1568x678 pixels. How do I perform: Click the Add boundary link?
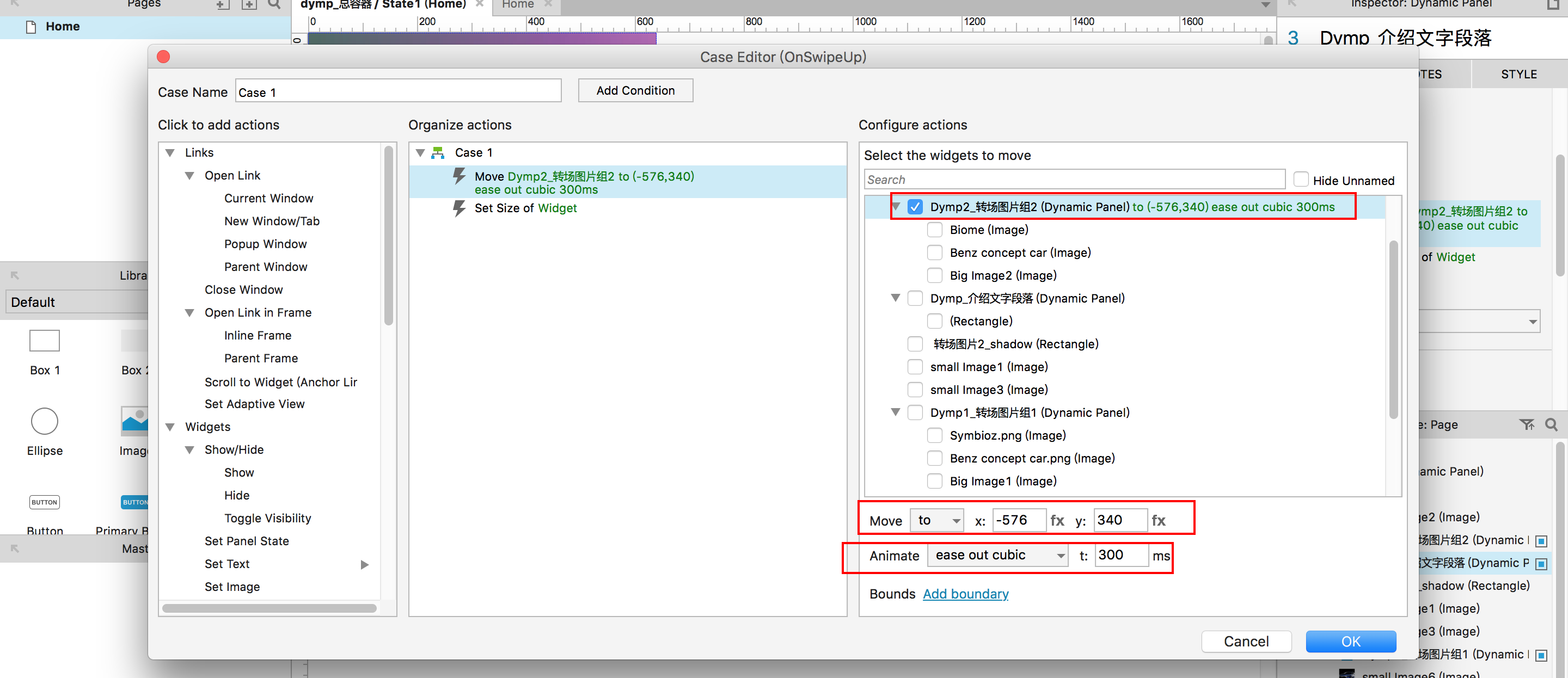pos(965,594)
